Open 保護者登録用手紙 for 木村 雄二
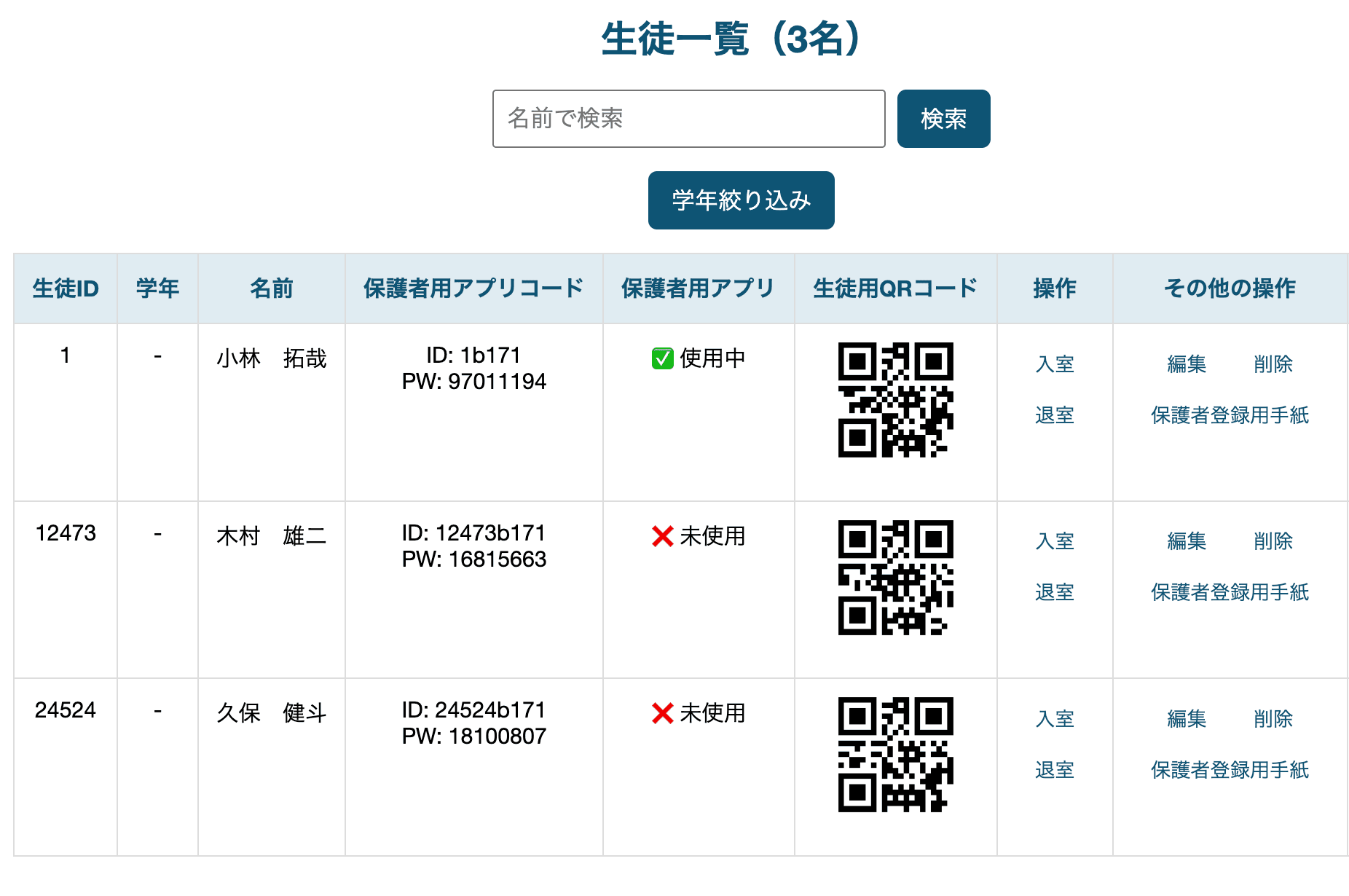Viewport: 1349px width, 896px height. click(1230, 592)
